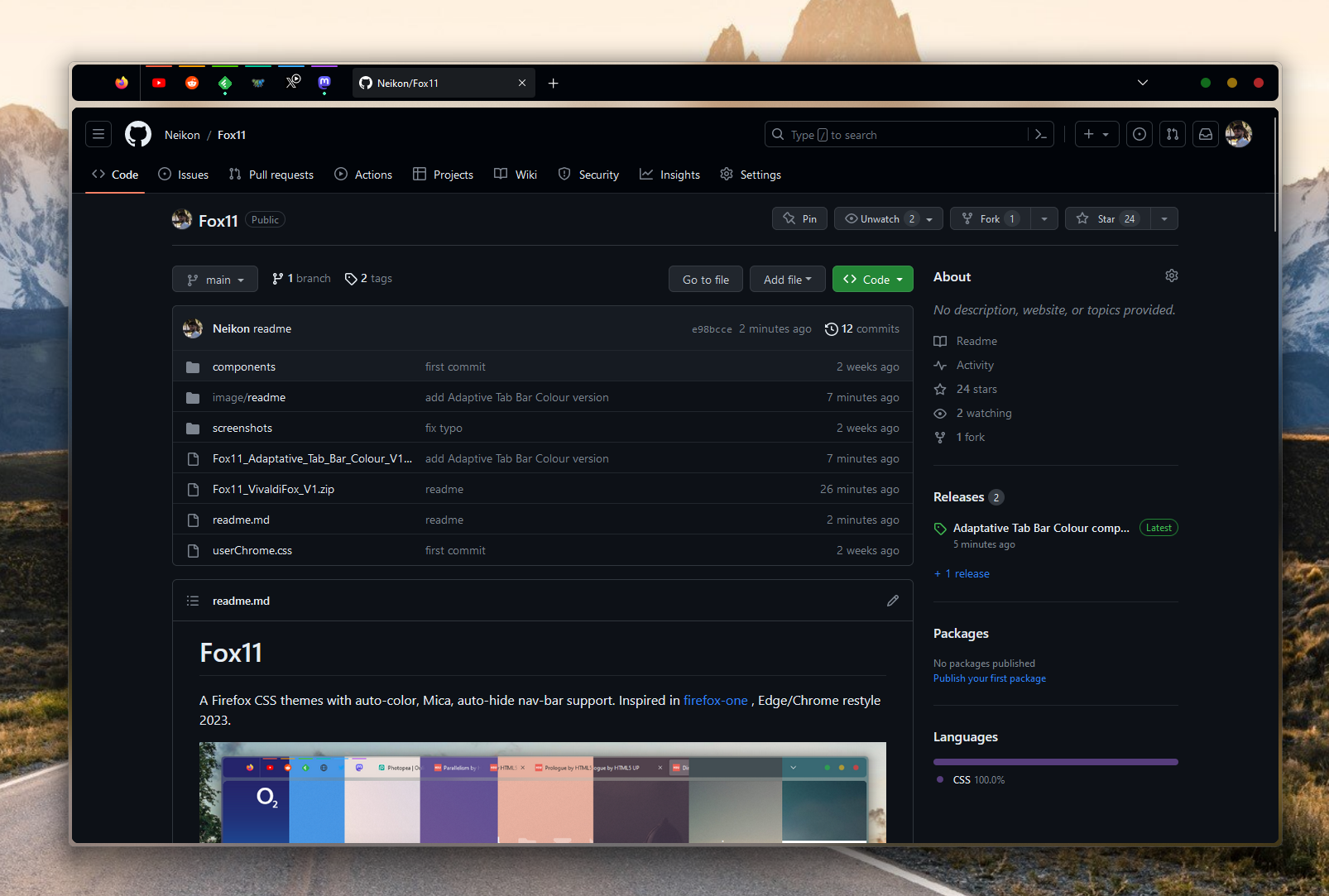Image resolution: width=1329 pixels, height=896 pixels.
Task: Open the pinned Reddit tab
Action: click(x=192, y=83)
